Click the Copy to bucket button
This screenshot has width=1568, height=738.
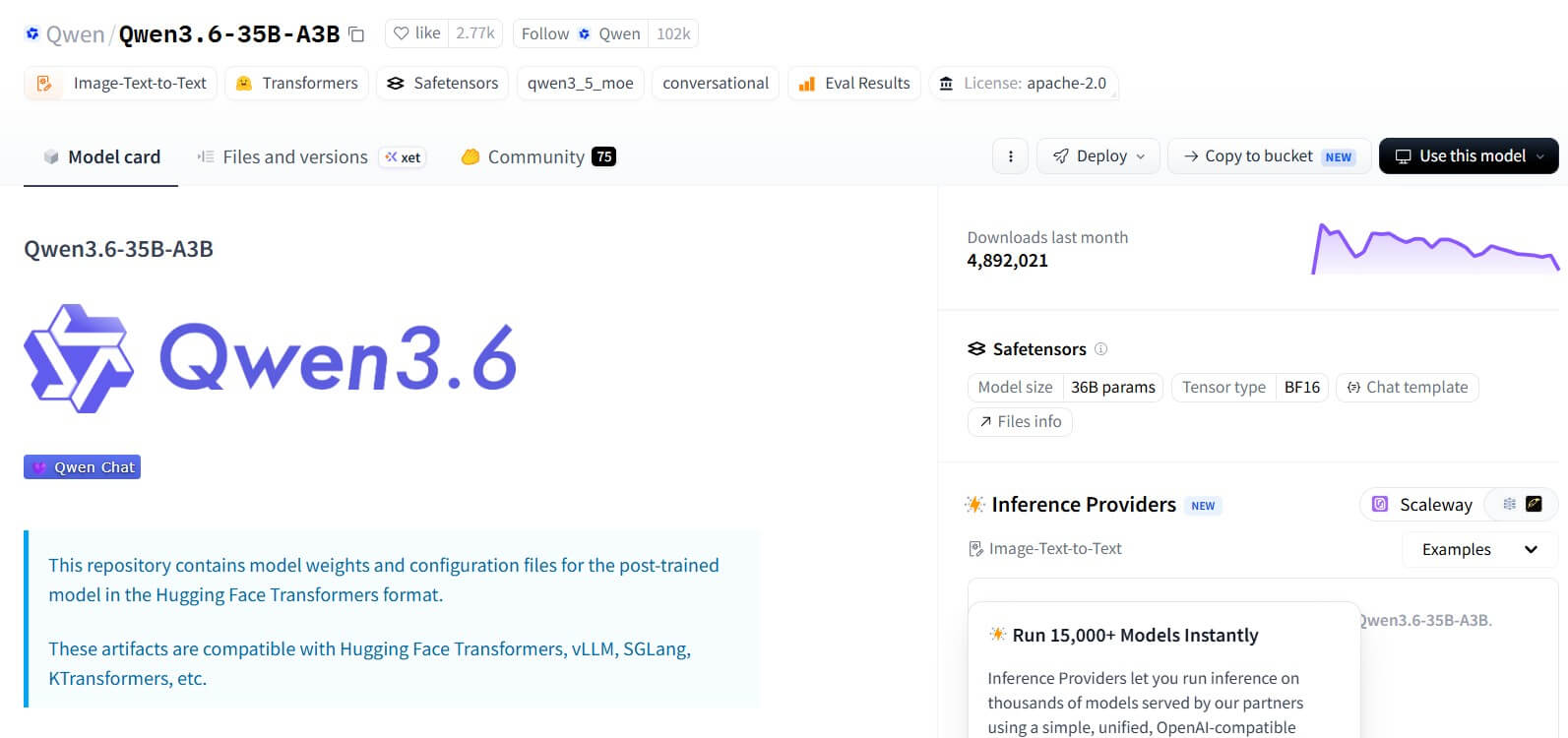tap(1269, 155)
